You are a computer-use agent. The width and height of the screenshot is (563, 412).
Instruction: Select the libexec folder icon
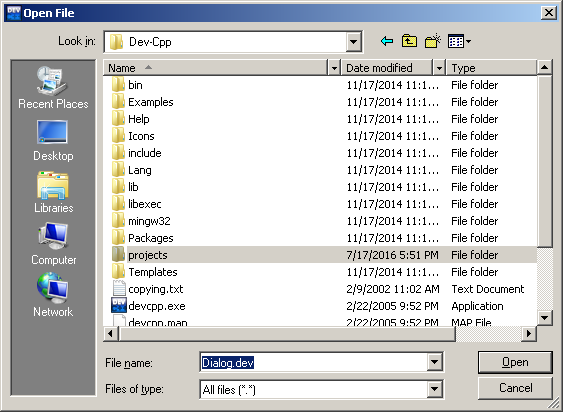click(x=118, y=204)
